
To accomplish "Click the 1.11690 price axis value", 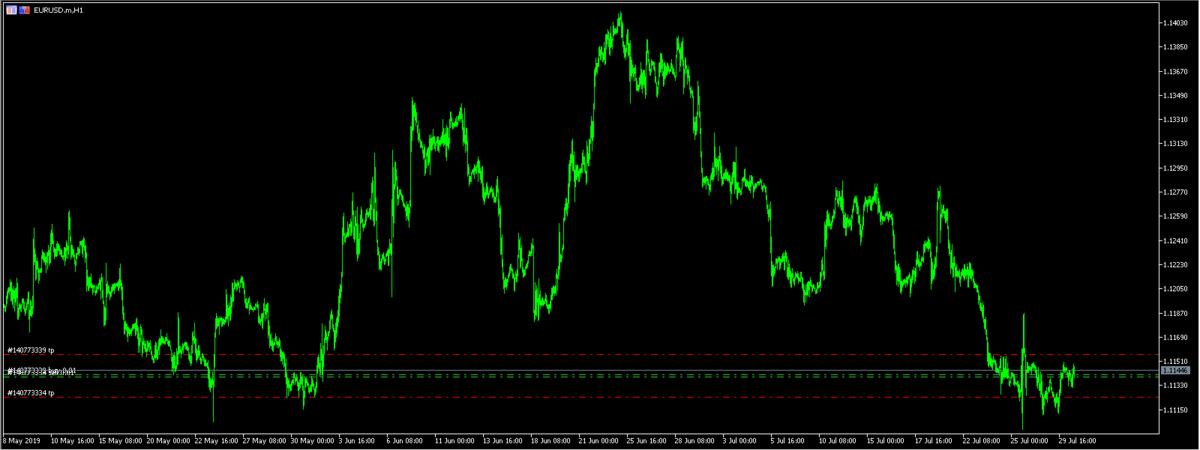I will [x=1176, y=337].
